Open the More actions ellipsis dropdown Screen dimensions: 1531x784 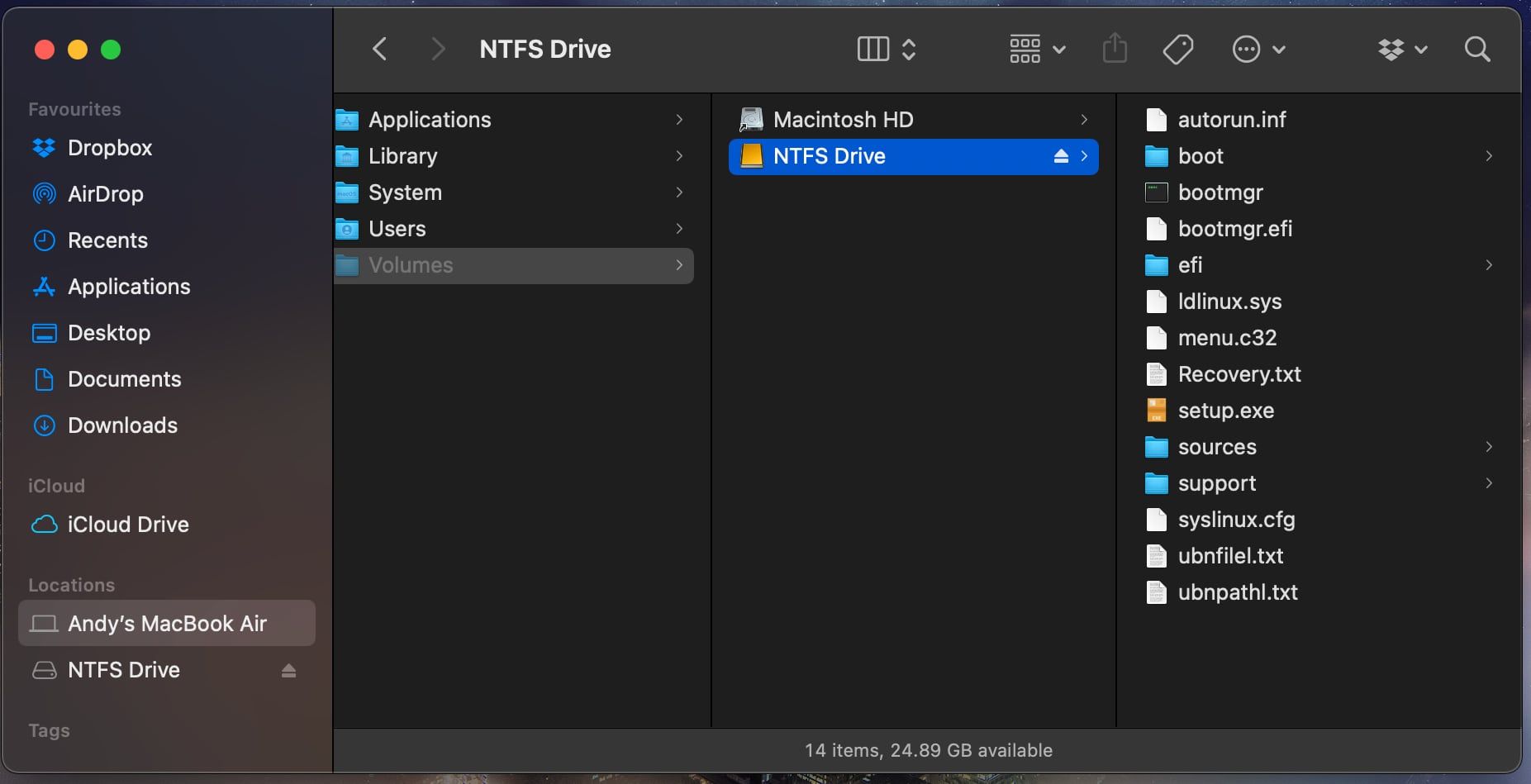point(1248,50)
